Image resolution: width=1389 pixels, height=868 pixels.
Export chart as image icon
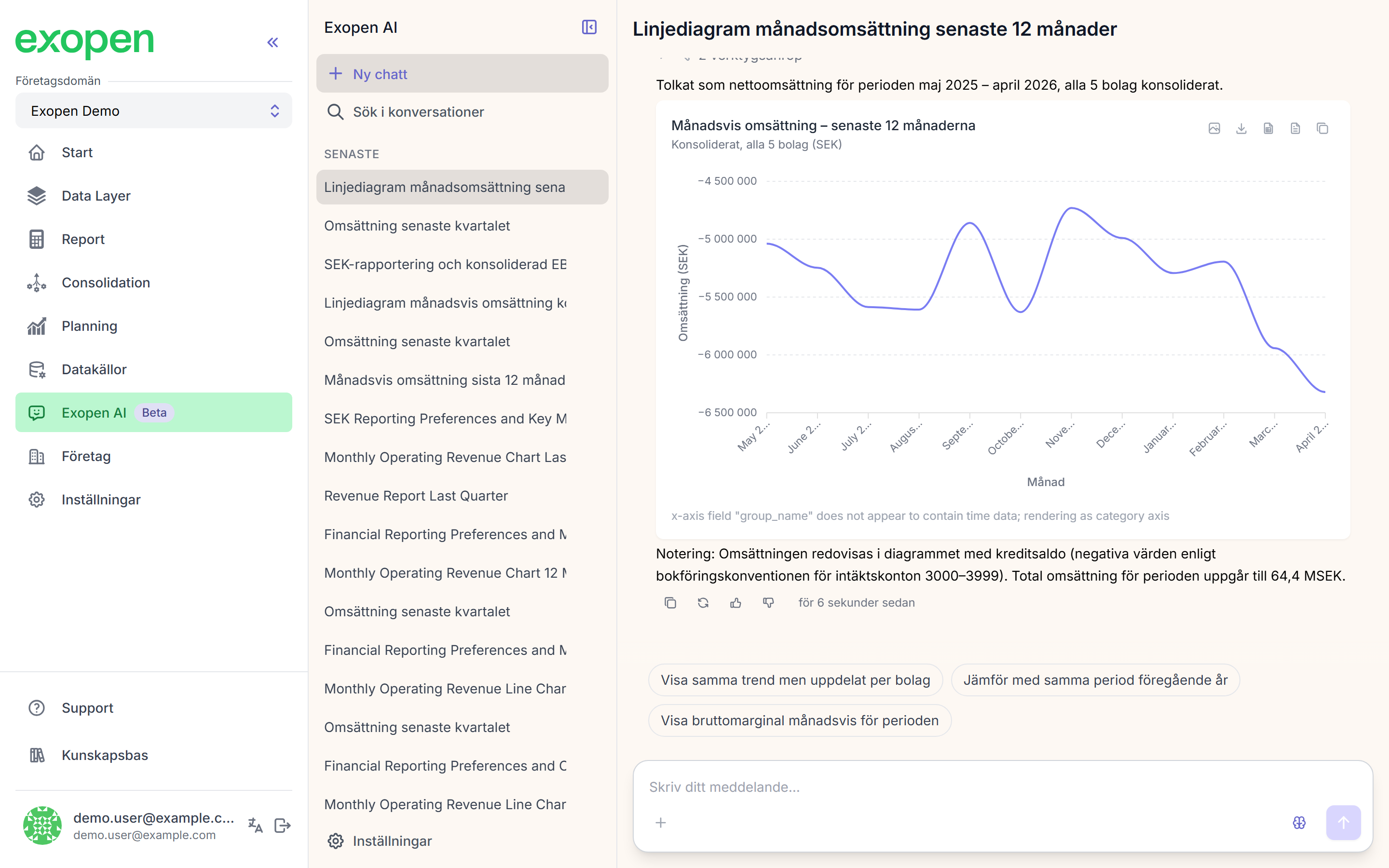(1214, 128)
